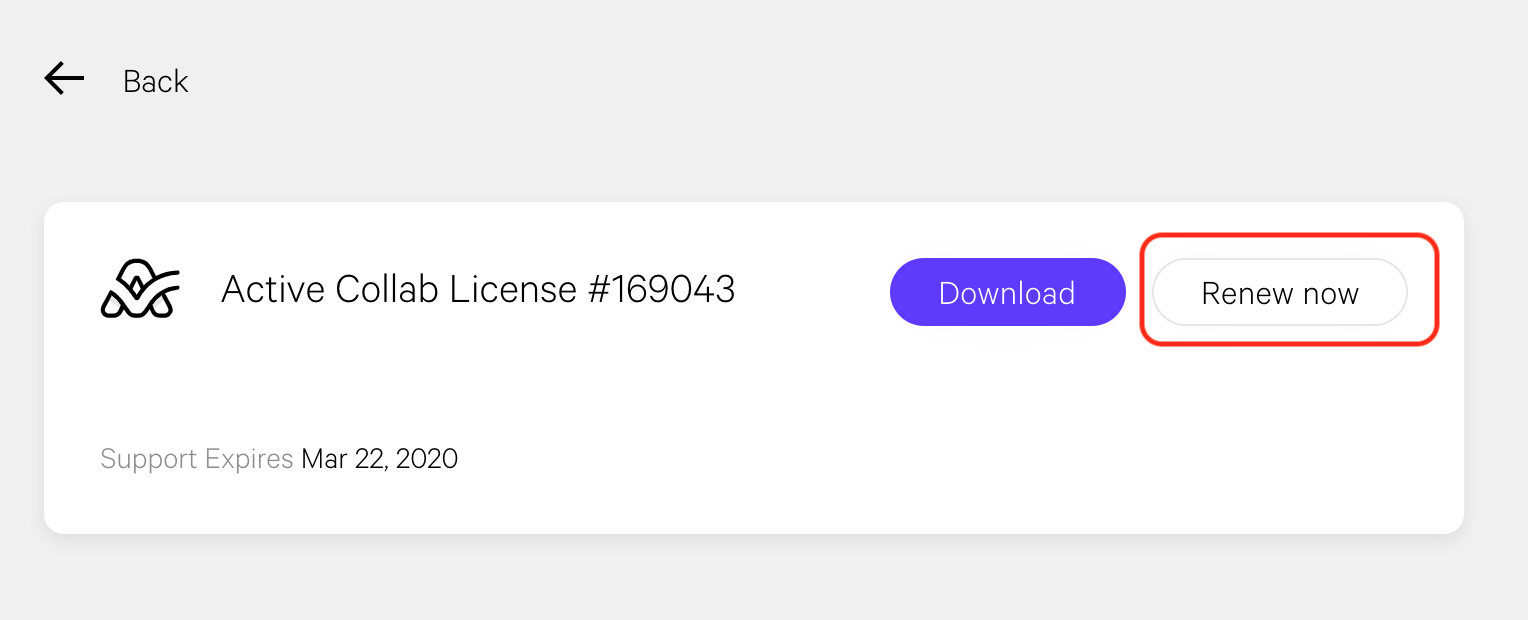Image resolution: width=1528 pixels, height=620 pixels.
Task: Click the red outline around Renew now
Action: coord(1290,235)
